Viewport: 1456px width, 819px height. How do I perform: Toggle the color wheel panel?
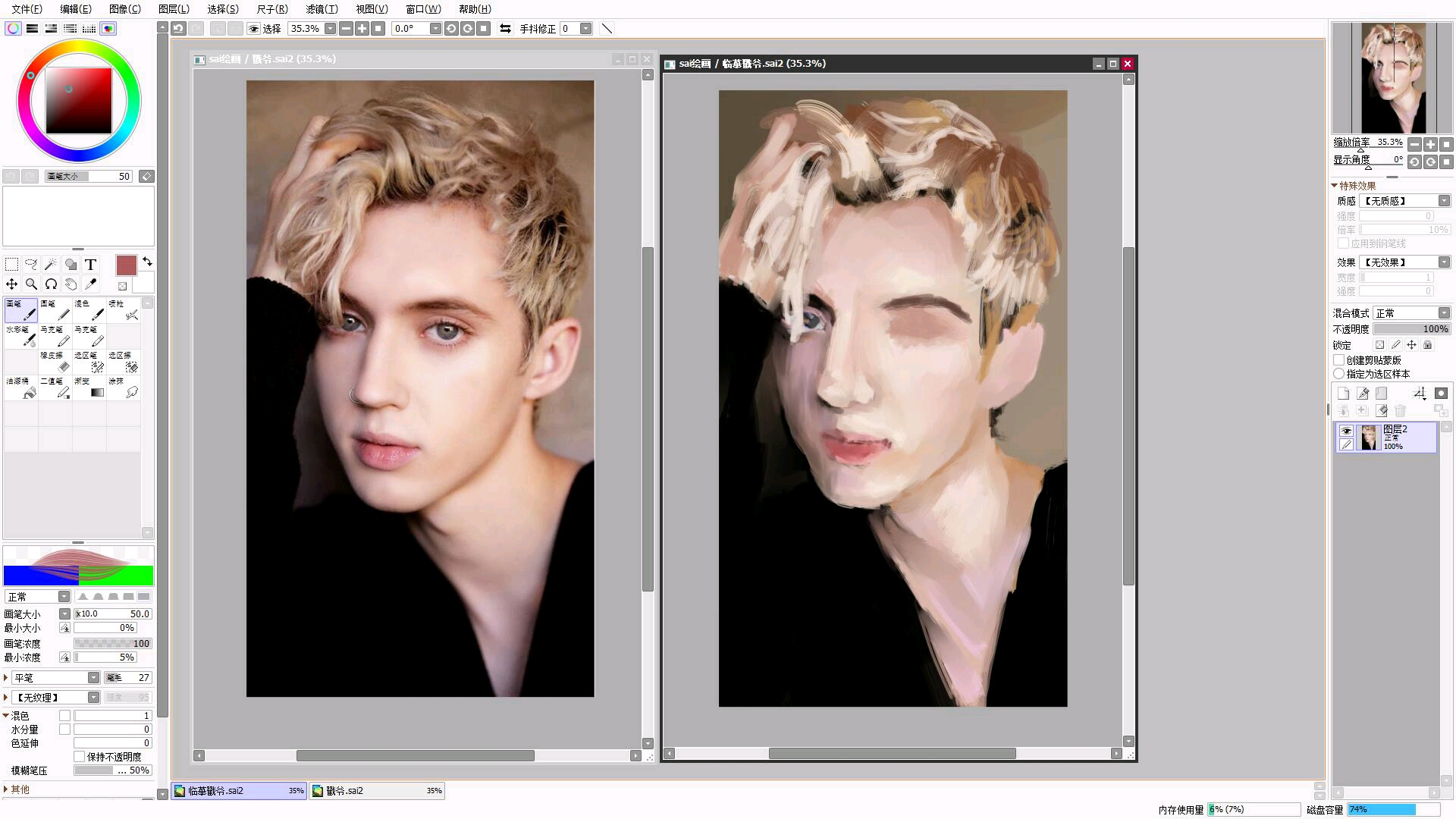point(13,28)
